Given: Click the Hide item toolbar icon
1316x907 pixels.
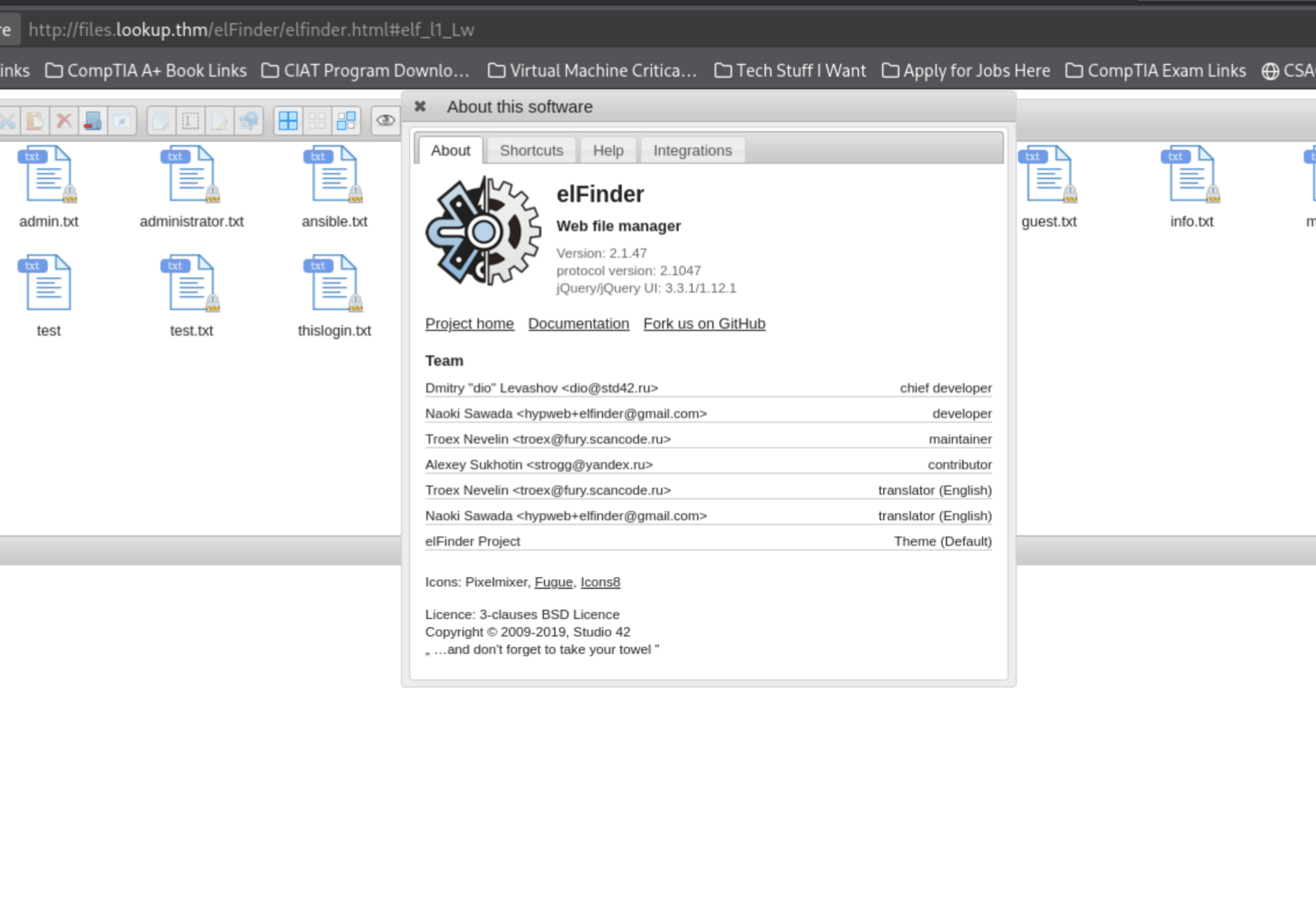Looking at the screenshot, I should coord(122,121).
